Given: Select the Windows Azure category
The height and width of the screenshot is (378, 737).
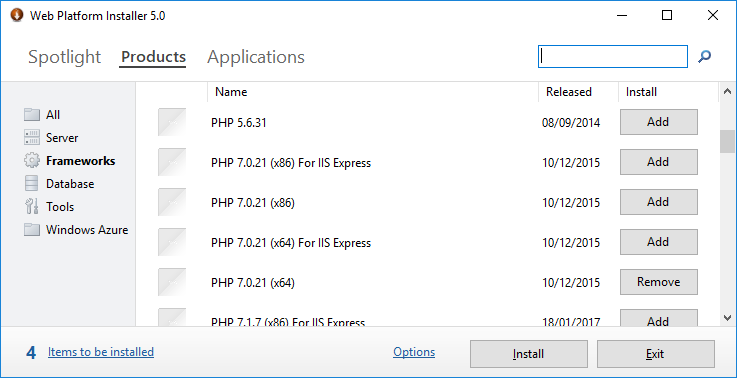Looking at the screenshot, I should 87,230.
